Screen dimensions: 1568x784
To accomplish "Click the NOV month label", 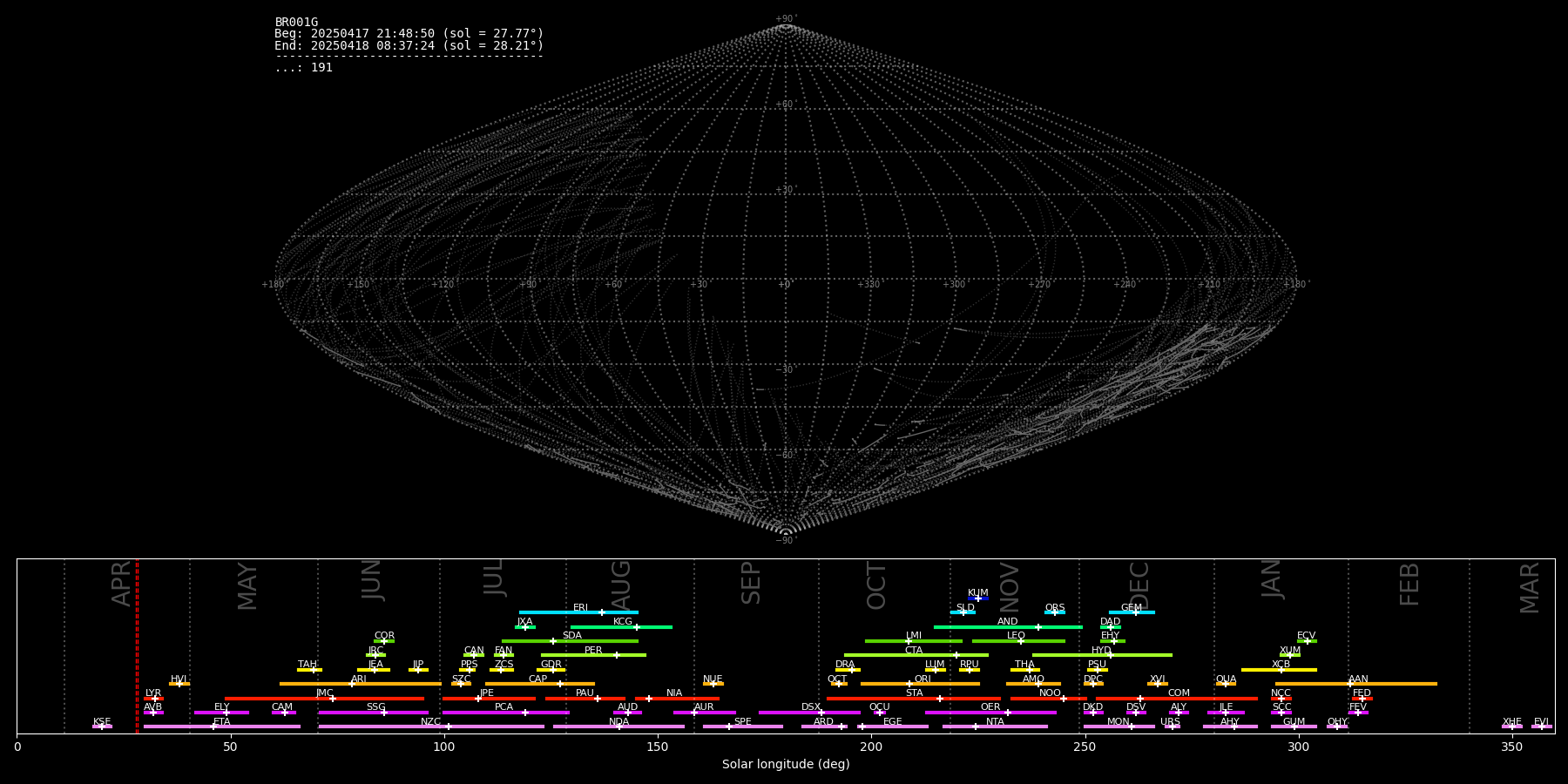I will pos(1009,588).
